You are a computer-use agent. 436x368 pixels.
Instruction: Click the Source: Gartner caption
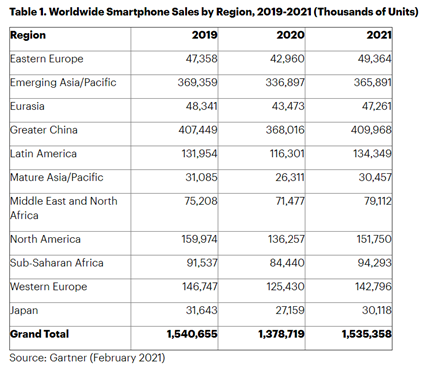point(87,358)
